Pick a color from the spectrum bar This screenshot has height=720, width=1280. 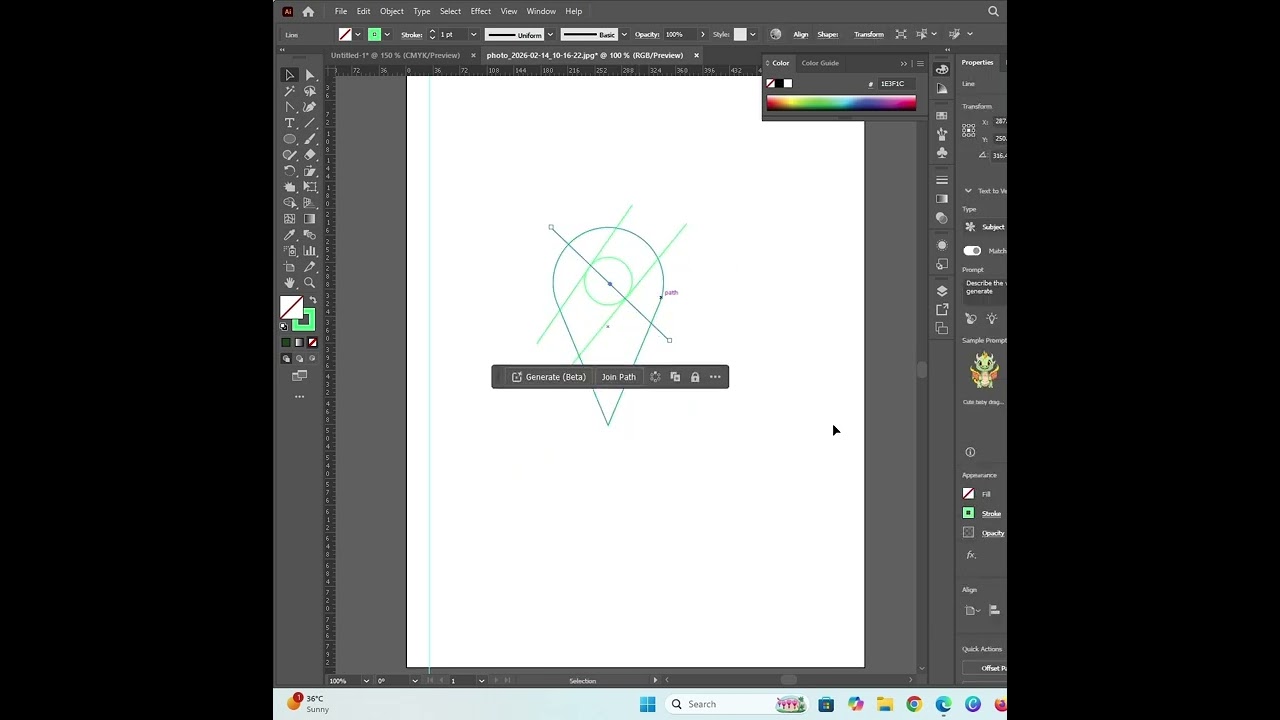click(x=841, y=102)
